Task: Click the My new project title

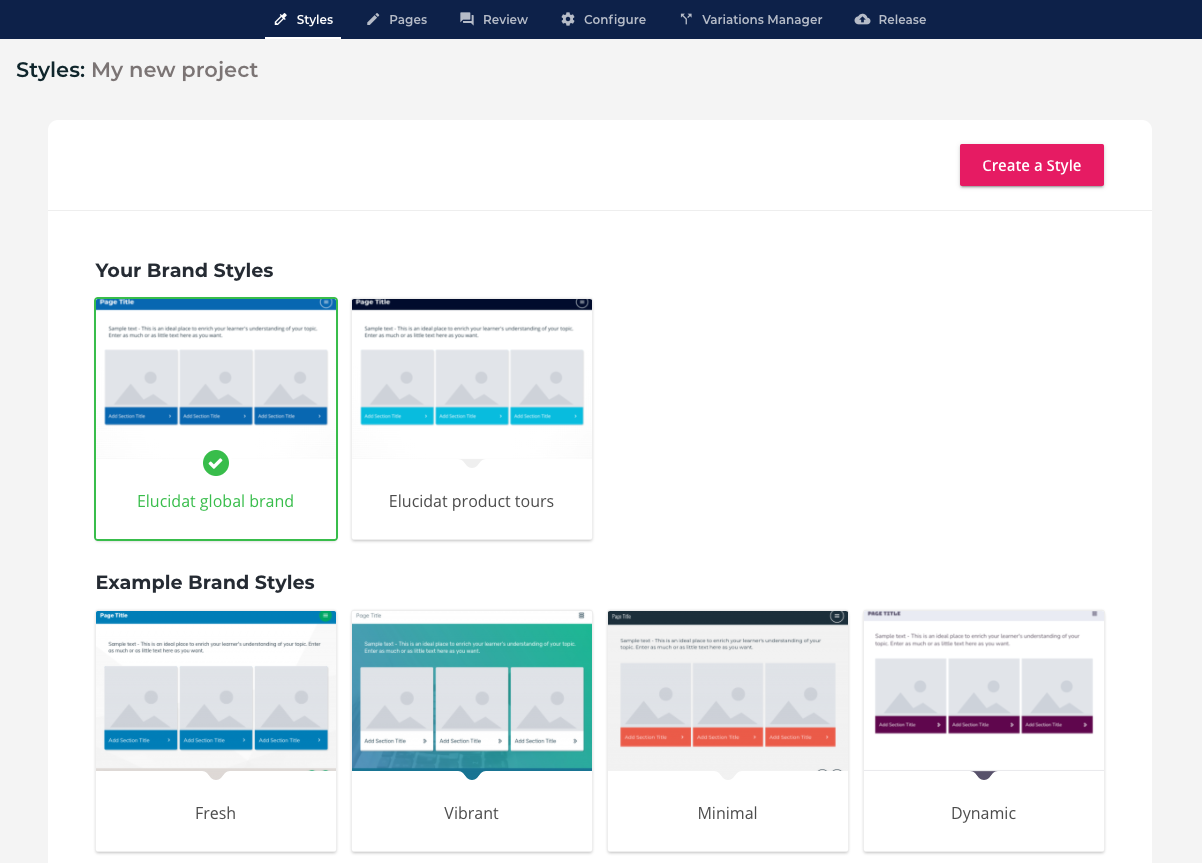Action: (x=175, y=70)
